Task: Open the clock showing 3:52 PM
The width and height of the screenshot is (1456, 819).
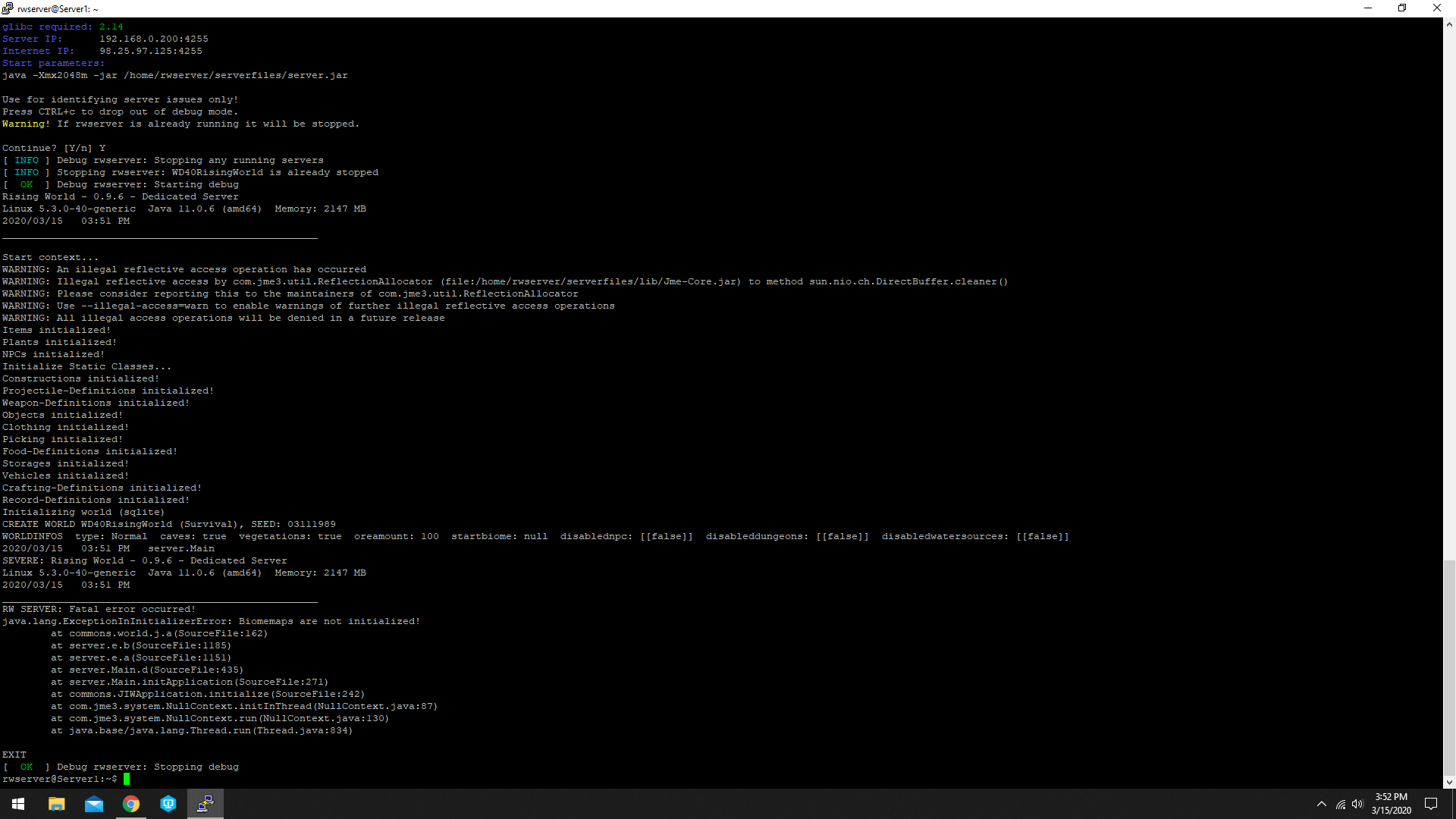Action: [x=1391, y=804]
